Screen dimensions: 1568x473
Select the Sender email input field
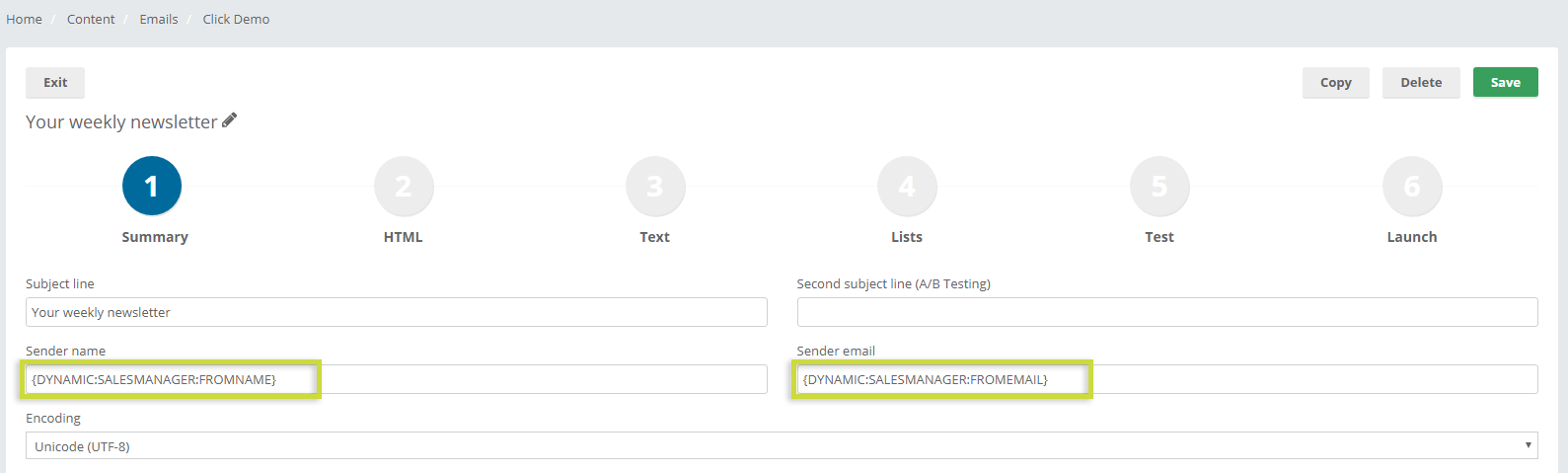pos(1167,379)
